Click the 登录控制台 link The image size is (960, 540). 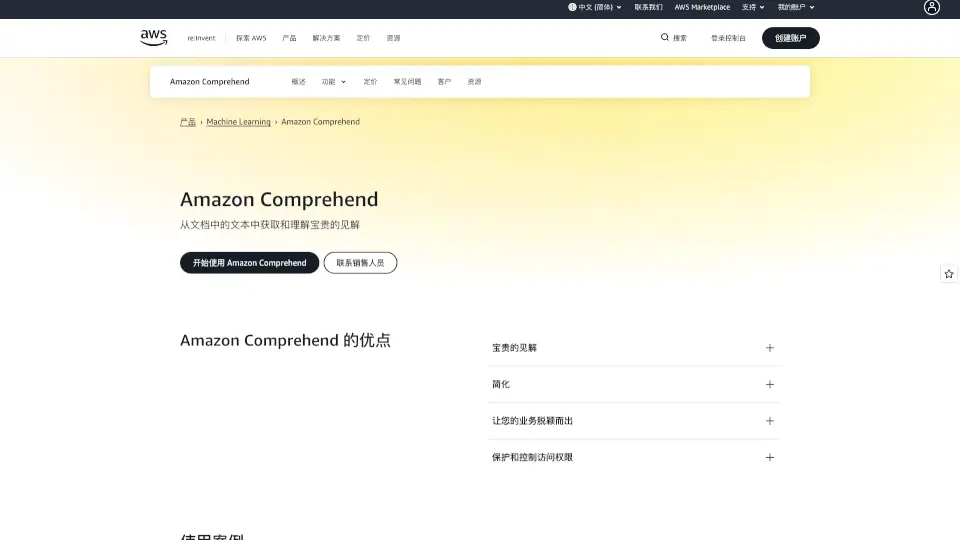click(x=728, y=38)
